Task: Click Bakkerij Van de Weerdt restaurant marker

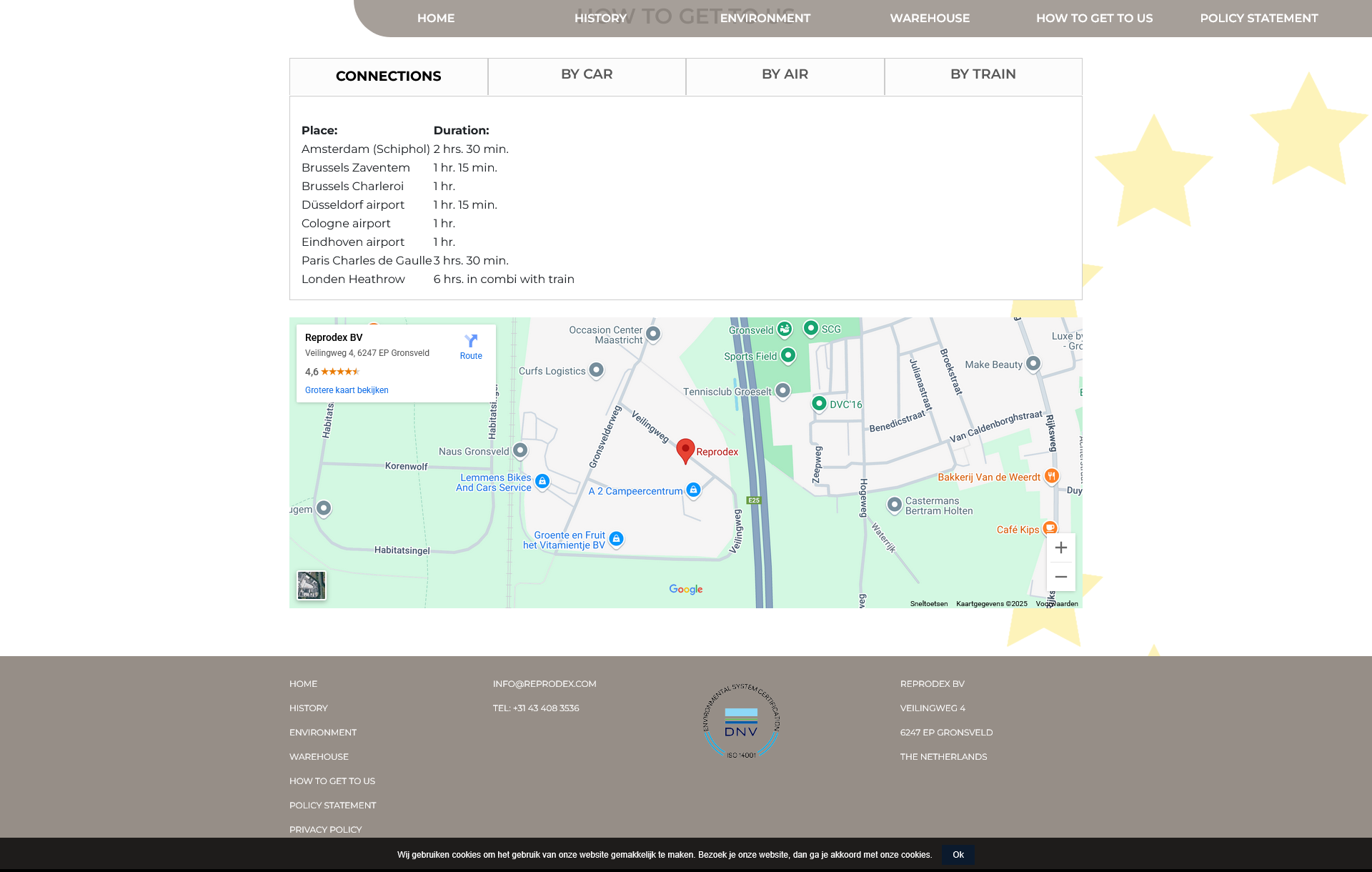Action: [1052, 476]
